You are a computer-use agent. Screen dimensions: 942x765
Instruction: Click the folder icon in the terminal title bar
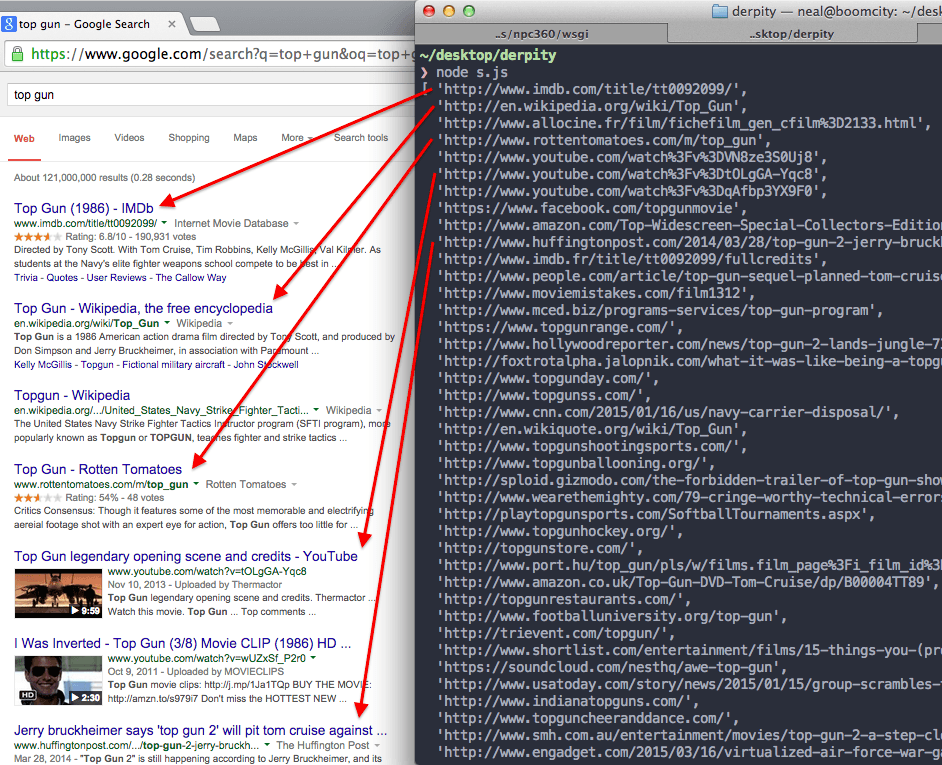pos(720,11)
